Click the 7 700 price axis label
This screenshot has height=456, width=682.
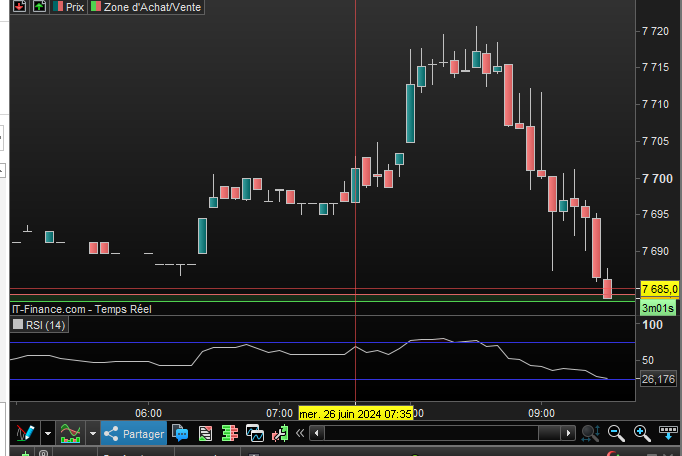[657, 178]
